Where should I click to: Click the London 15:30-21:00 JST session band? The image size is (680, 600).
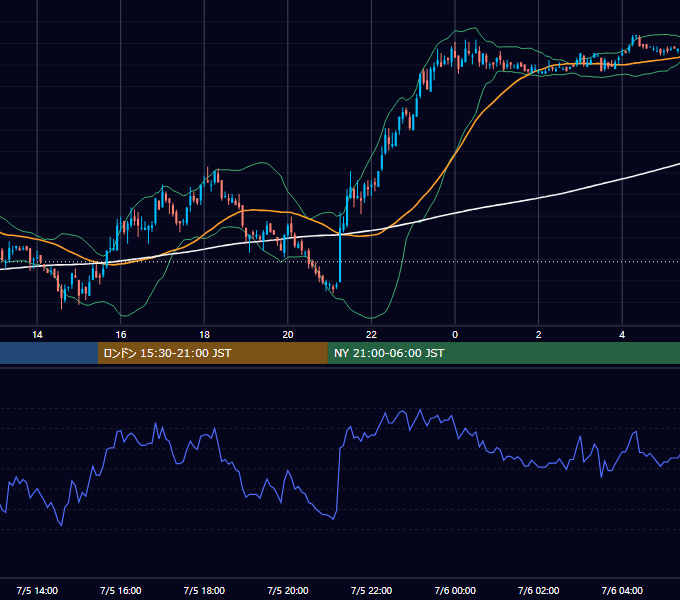point(212,353)
